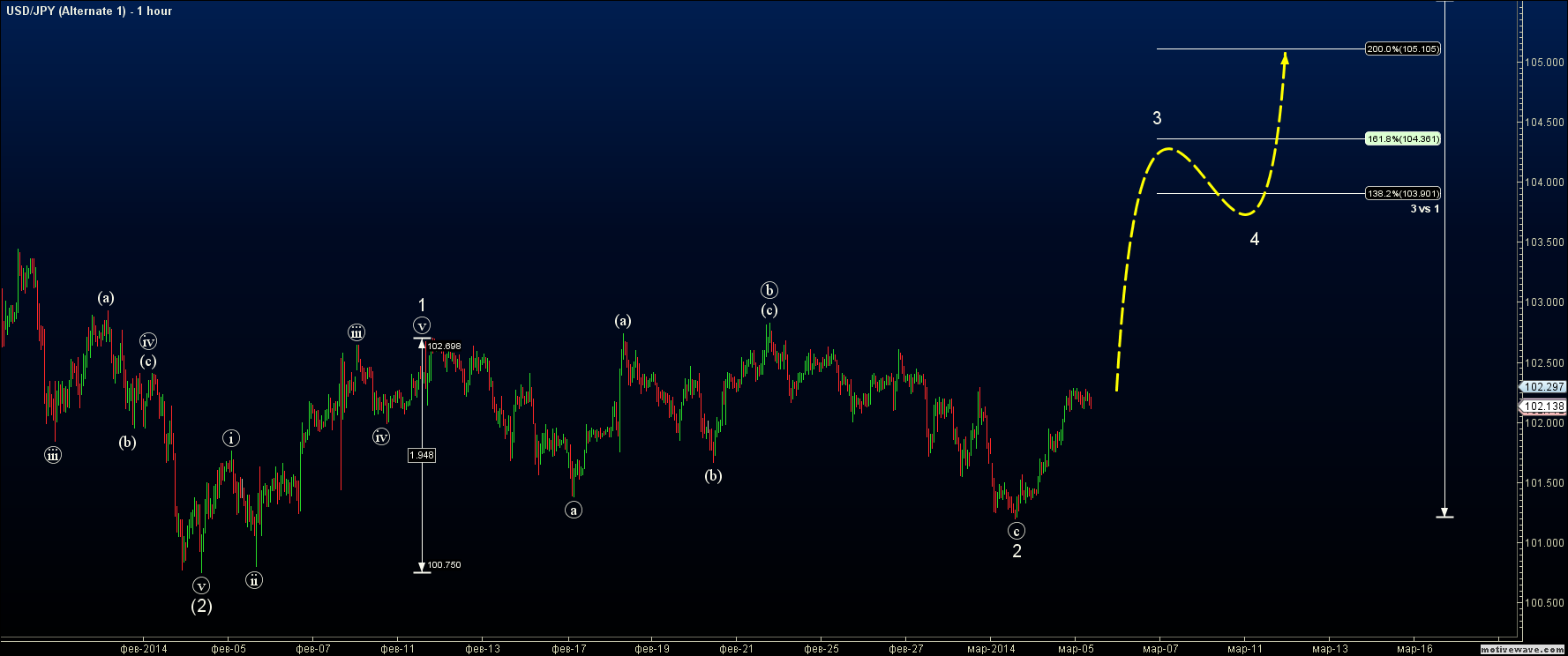Click the 102.698 measurement high value

[444, 347]
